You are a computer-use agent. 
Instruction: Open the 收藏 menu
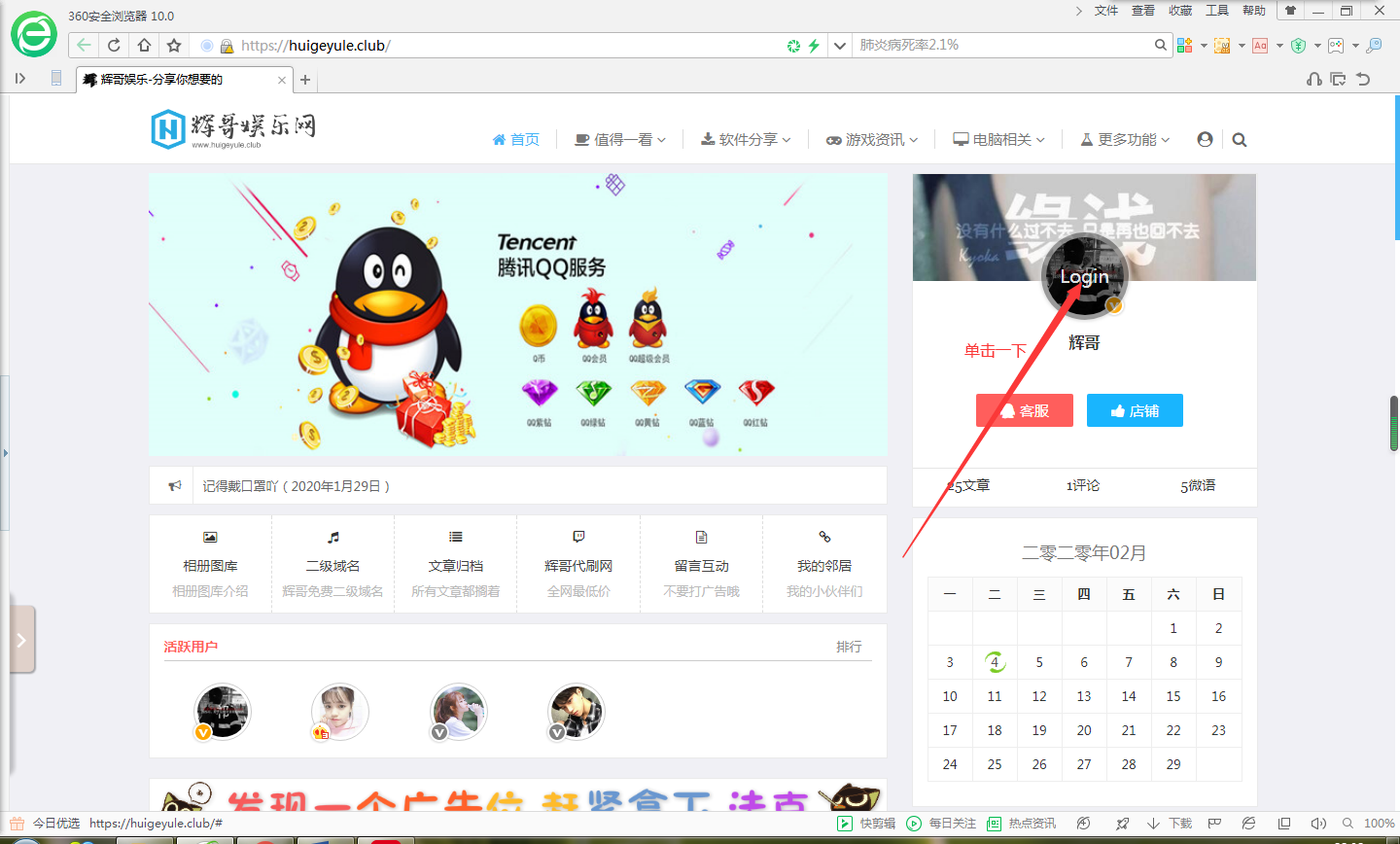click(x=1180, y=11)
